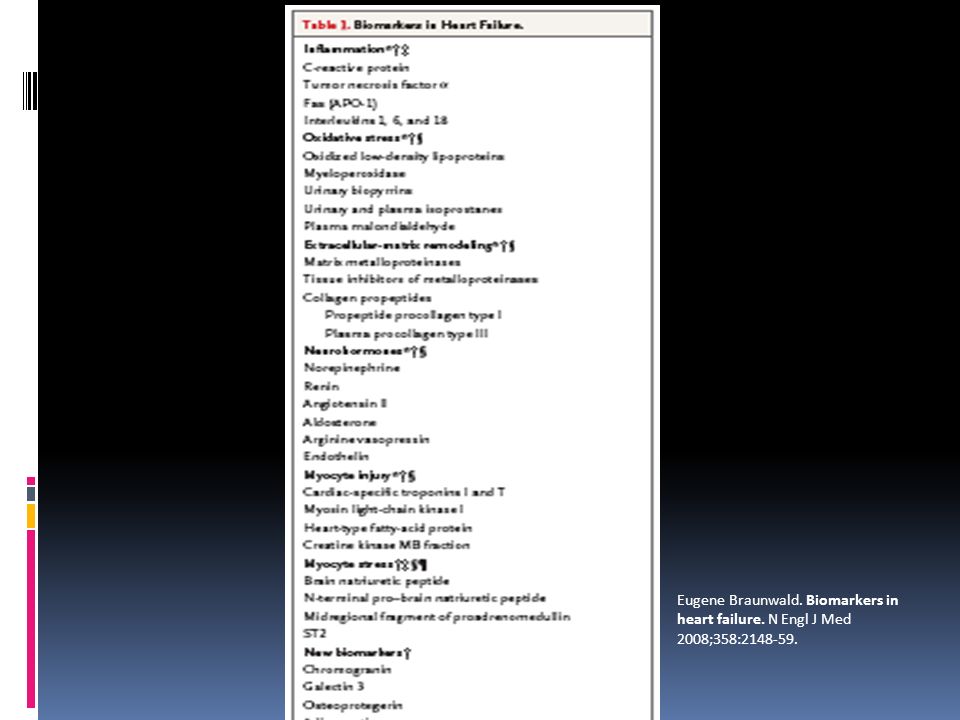Click 'Propeptide procollagen type I' sub-item
This screenshot has width=960, height=720.
[413, 315]
